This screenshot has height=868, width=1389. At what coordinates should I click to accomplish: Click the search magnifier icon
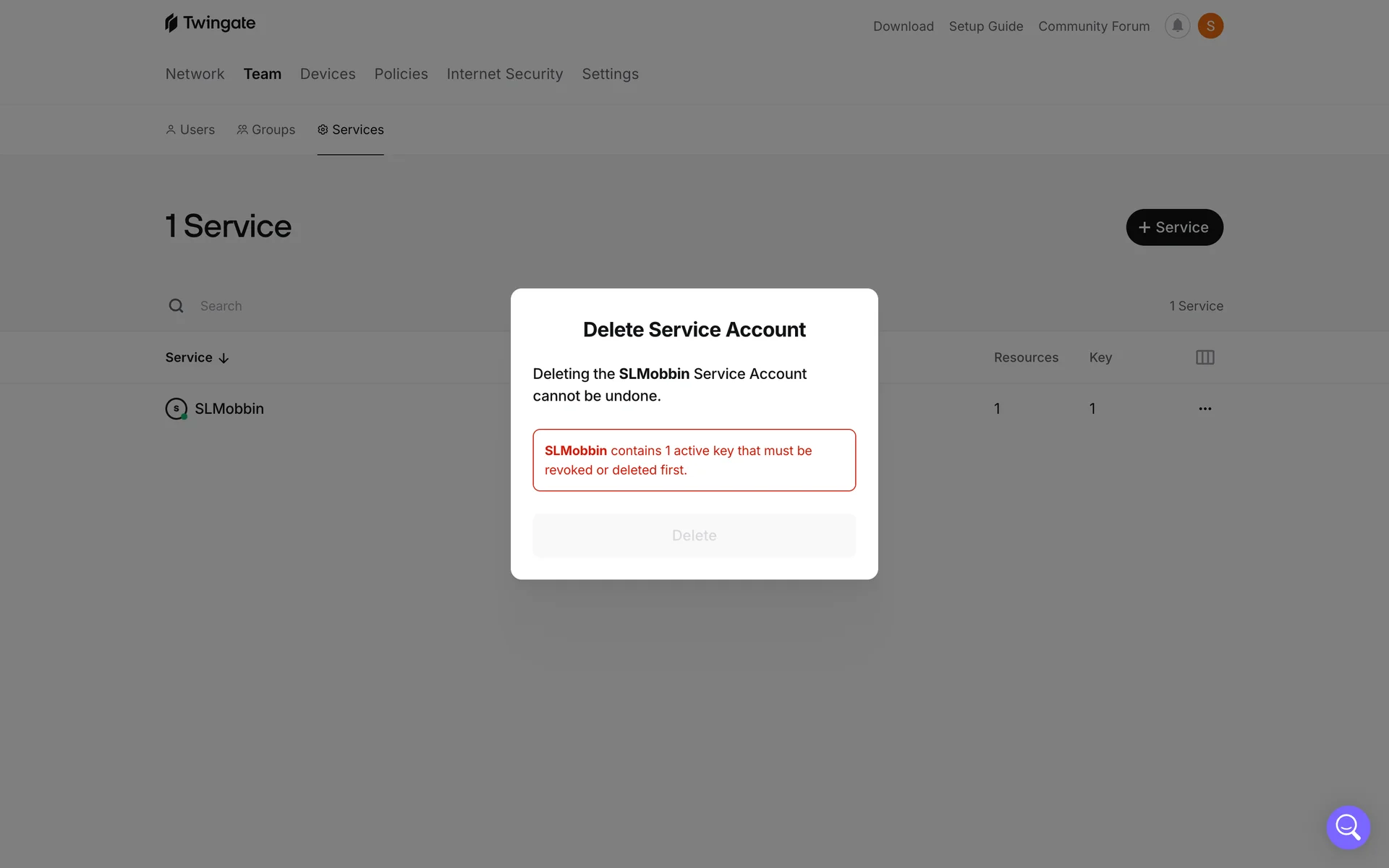coord(176,306)
